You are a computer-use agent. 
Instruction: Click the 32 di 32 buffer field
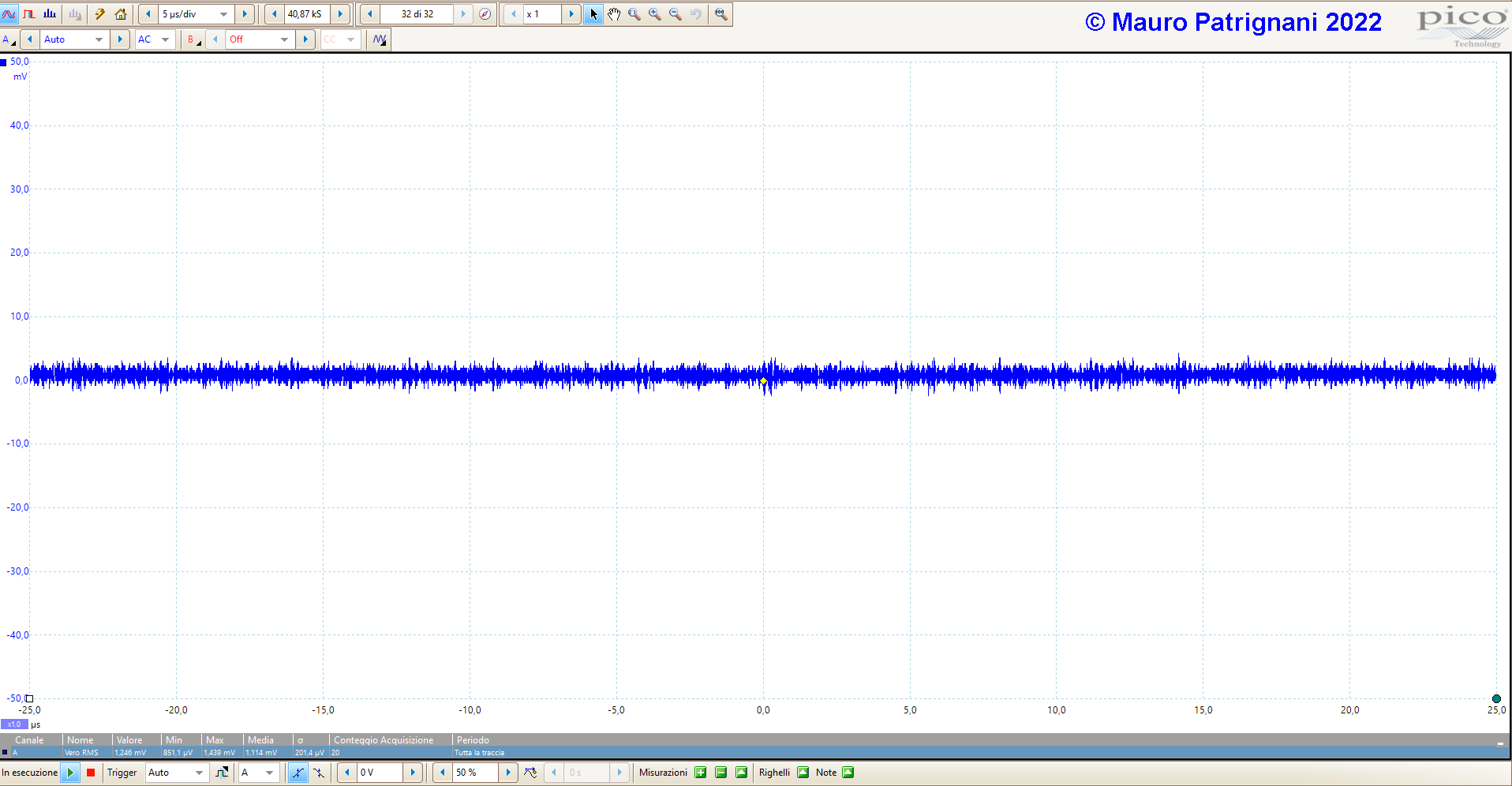(x=417, y=14)
